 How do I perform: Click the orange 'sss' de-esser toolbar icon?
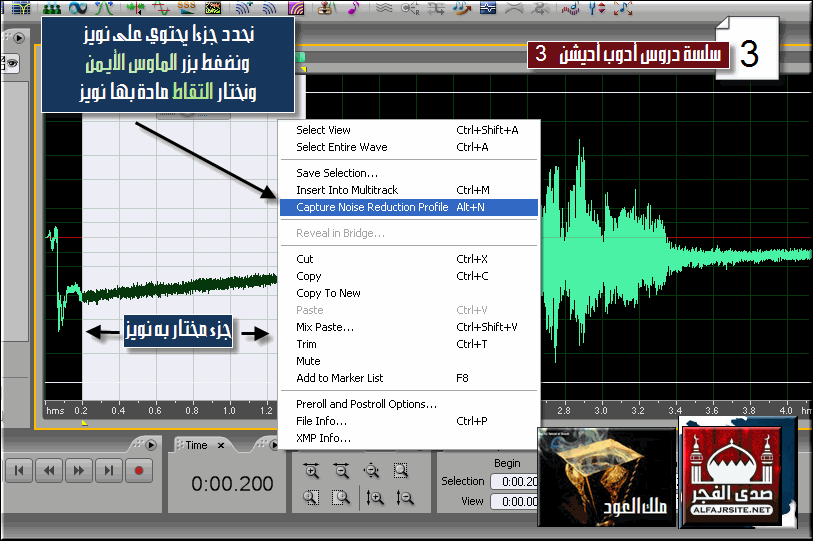tap(186, 7)
